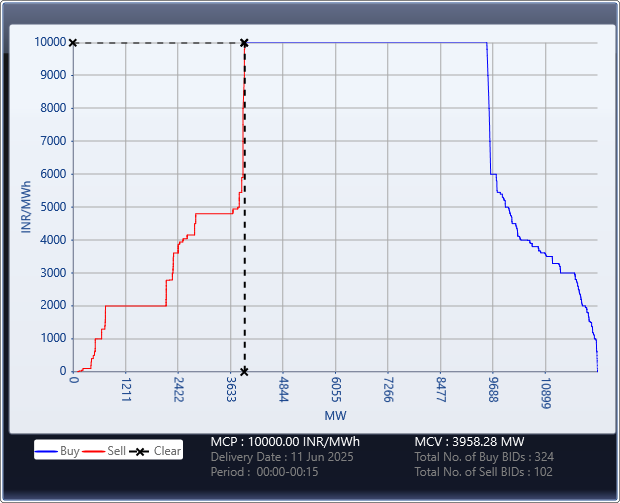Viewport: 620px width, 503px height.
Task: Click the 5000 tick label on y-axis
Action: (52, 207)
